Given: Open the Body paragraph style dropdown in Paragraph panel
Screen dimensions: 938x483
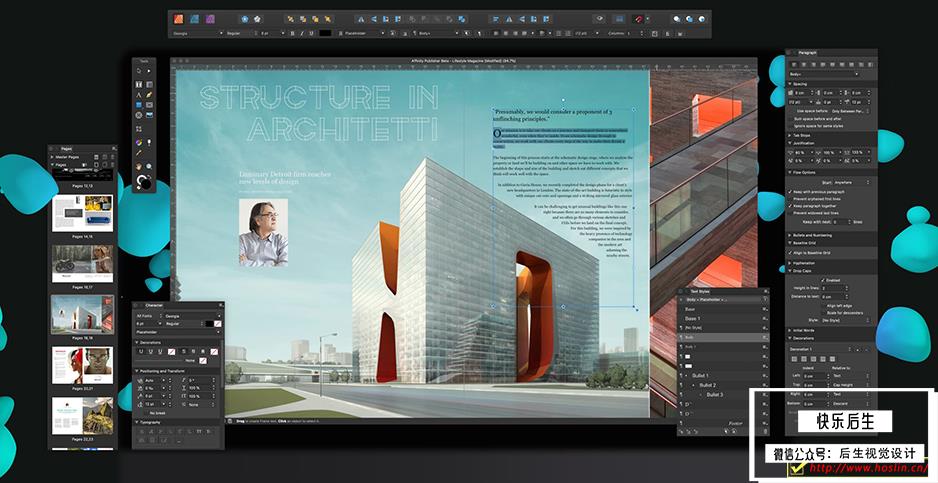Looking at the screenshot, I should point(825,74).
